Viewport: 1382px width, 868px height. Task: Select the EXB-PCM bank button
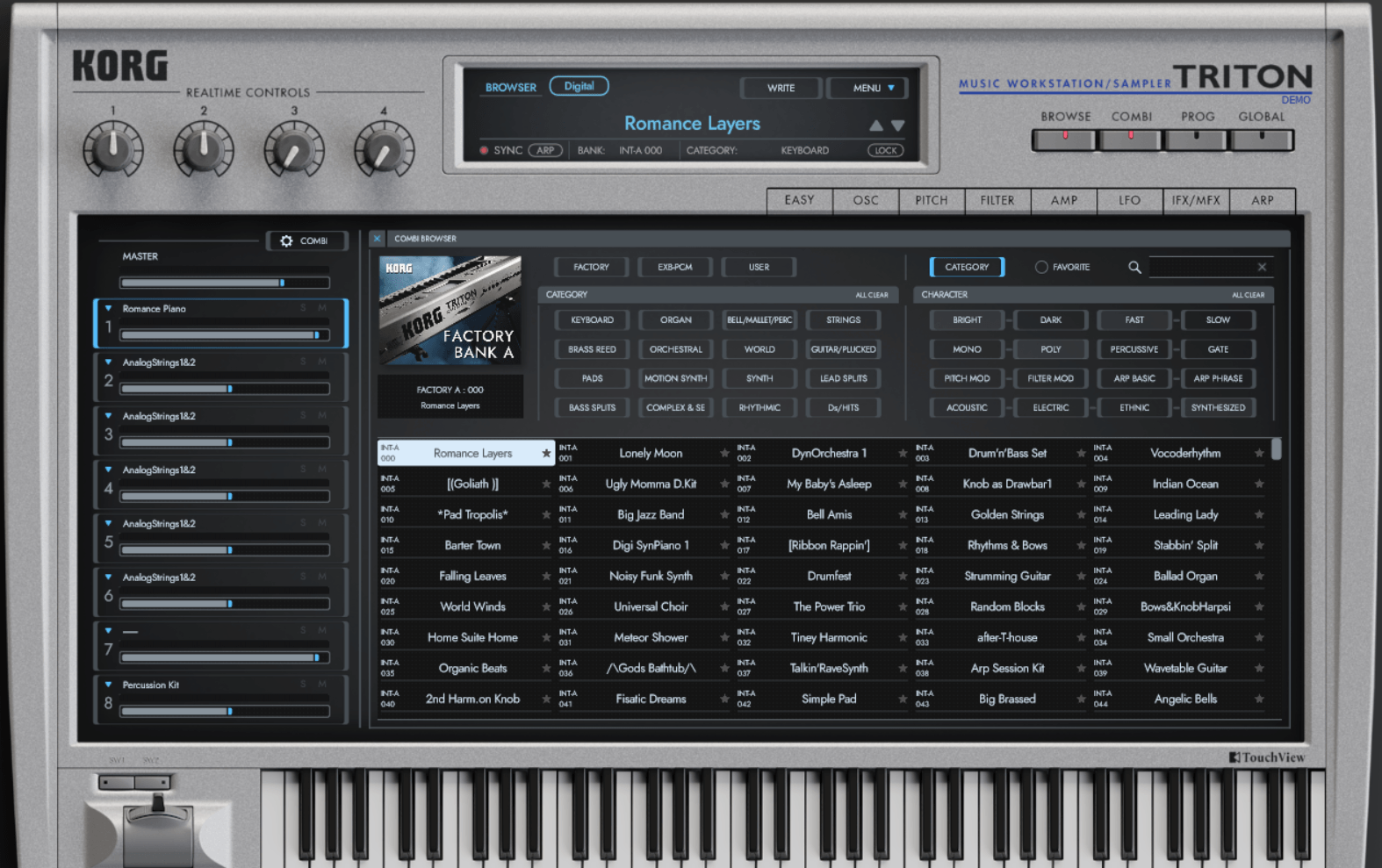(x=674, y=267)
